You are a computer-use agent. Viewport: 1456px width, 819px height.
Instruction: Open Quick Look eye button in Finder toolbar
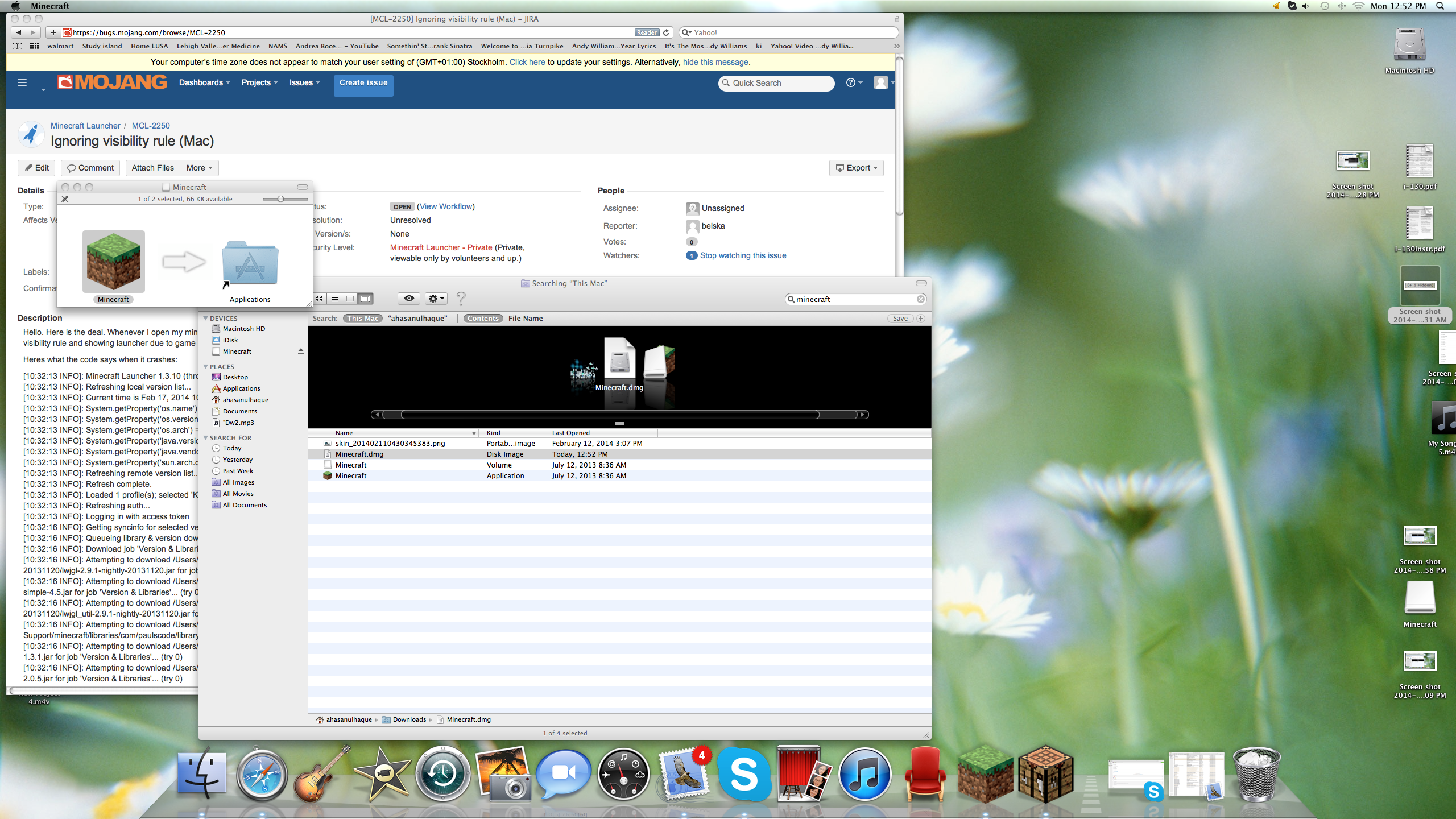pos(409,299)
